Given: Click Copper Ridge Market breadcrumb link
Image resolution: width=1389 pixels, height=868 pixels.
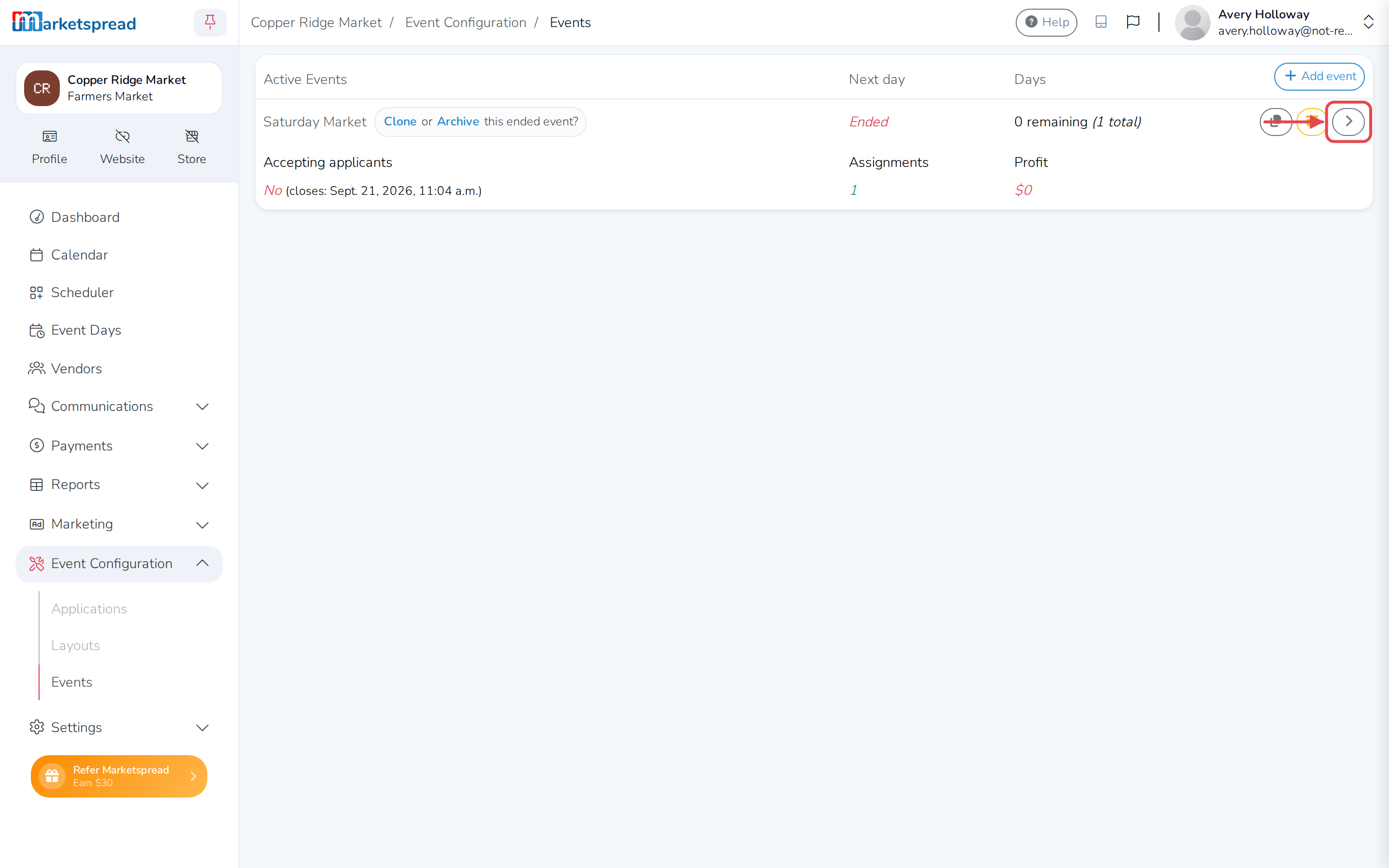Looking at the screenshot, I should coord(316,22).
